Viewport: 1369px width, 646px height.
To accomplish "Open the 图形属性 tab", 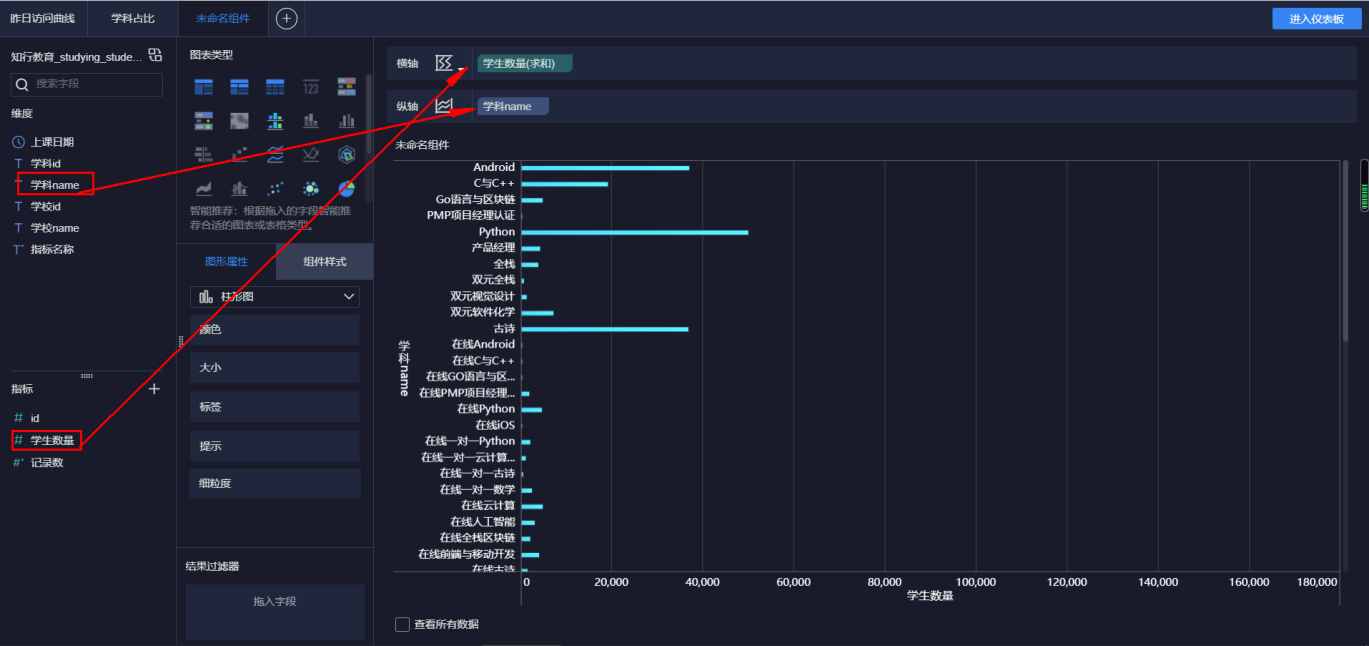I will pos(227,261).
